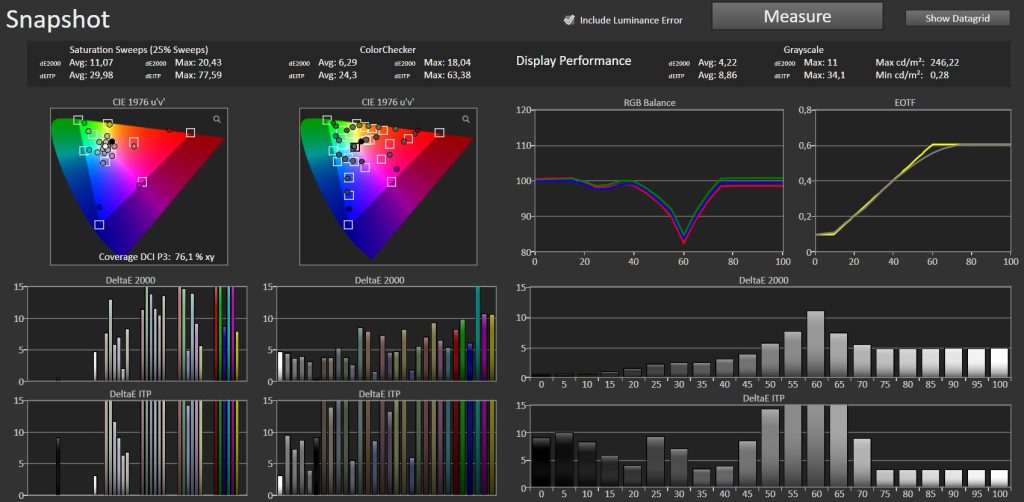
Task: Select the 100 bar in grayscale DeltaE 2000
Action: [x=998, y=361]
